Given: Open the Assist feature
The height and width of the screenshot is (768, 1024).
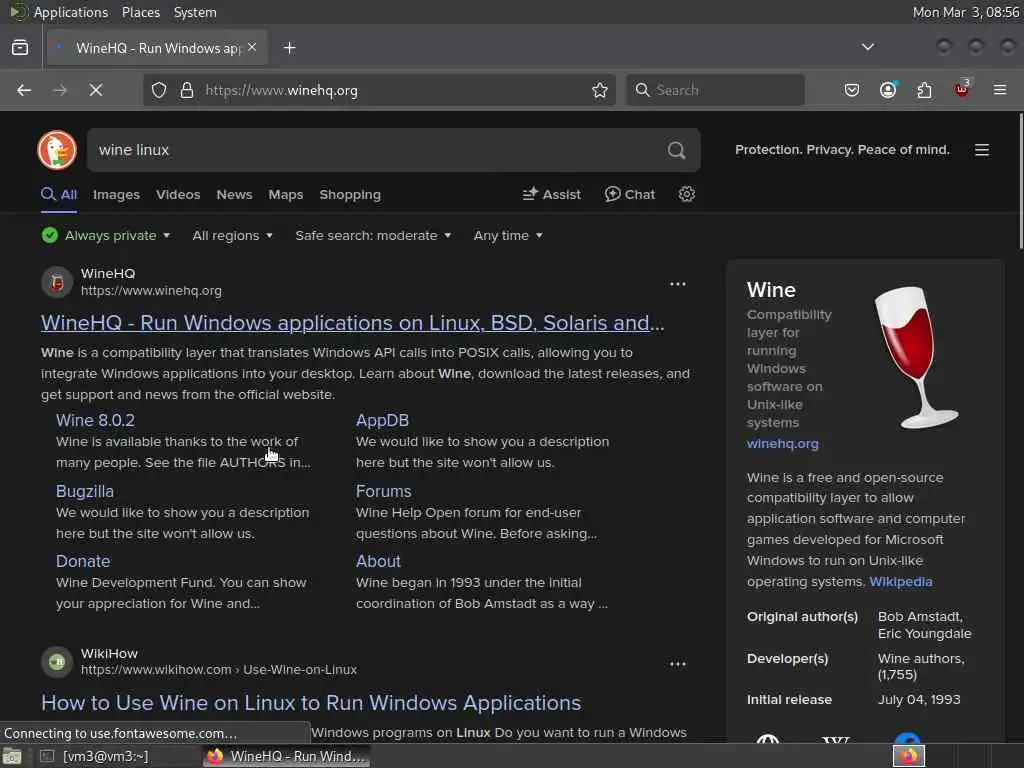Looking at the screenshot, I should [x=551, y=194].
